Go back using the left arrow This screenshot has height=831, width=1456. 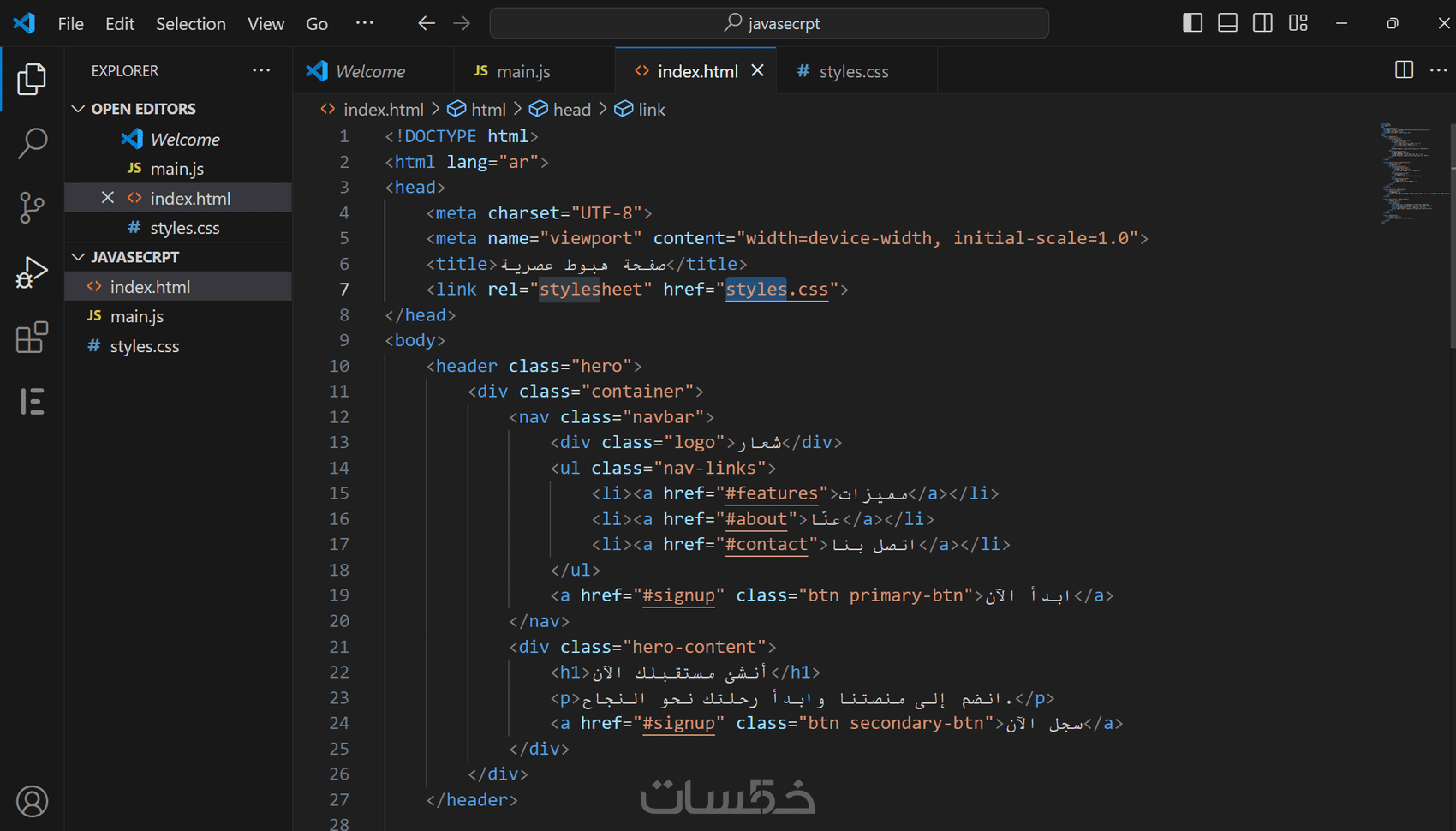(x=426, y=23)
